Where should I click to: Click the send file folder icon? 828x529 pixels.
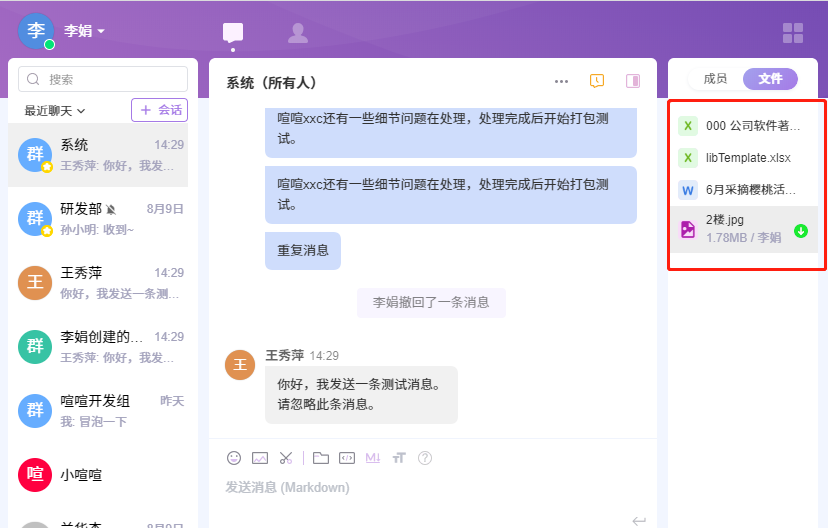tap(320, 458)
